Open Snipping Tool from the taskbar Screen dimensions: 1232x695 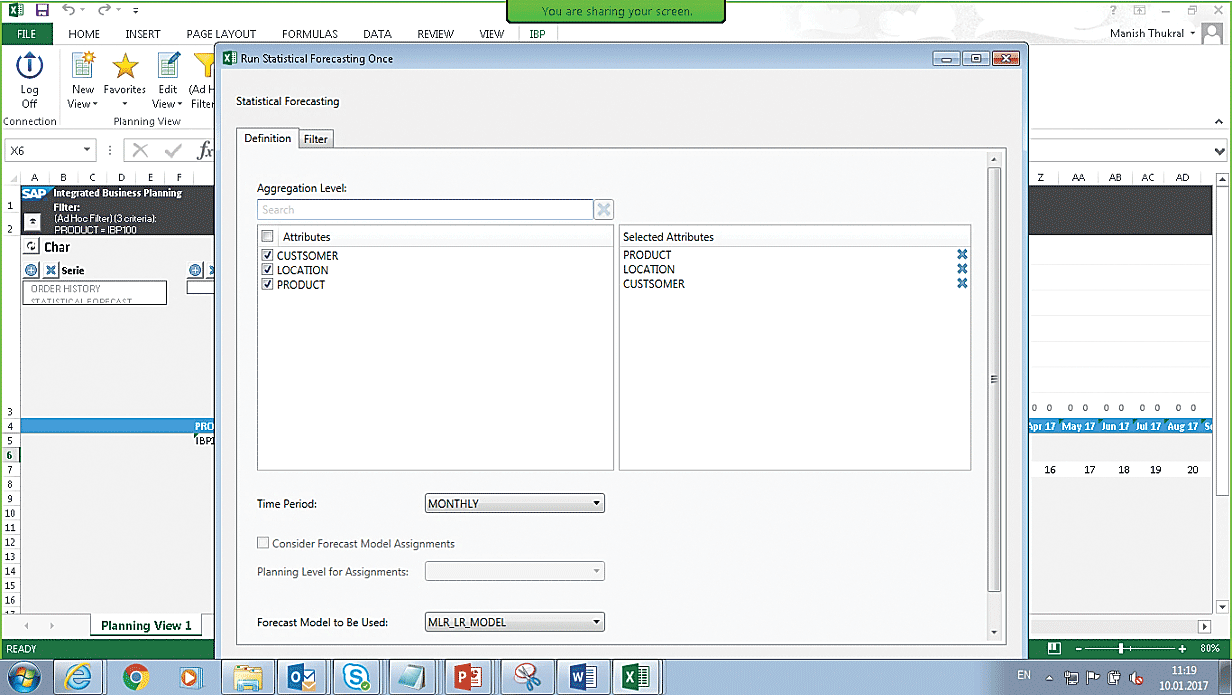click(x=526, y=677)
